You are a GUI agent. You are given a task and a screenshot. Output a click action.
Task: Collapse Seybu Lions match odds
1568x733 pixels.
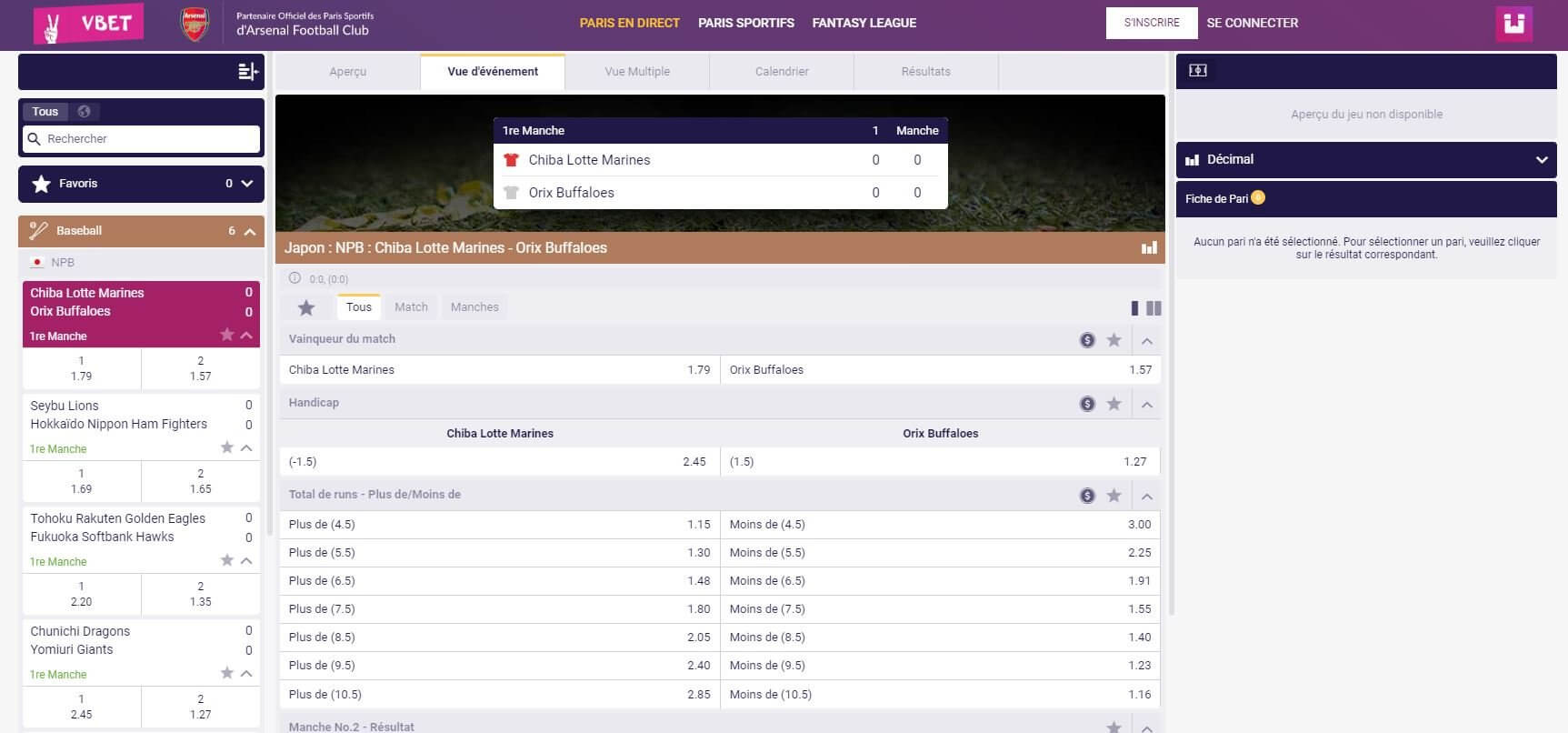point(246,447)
